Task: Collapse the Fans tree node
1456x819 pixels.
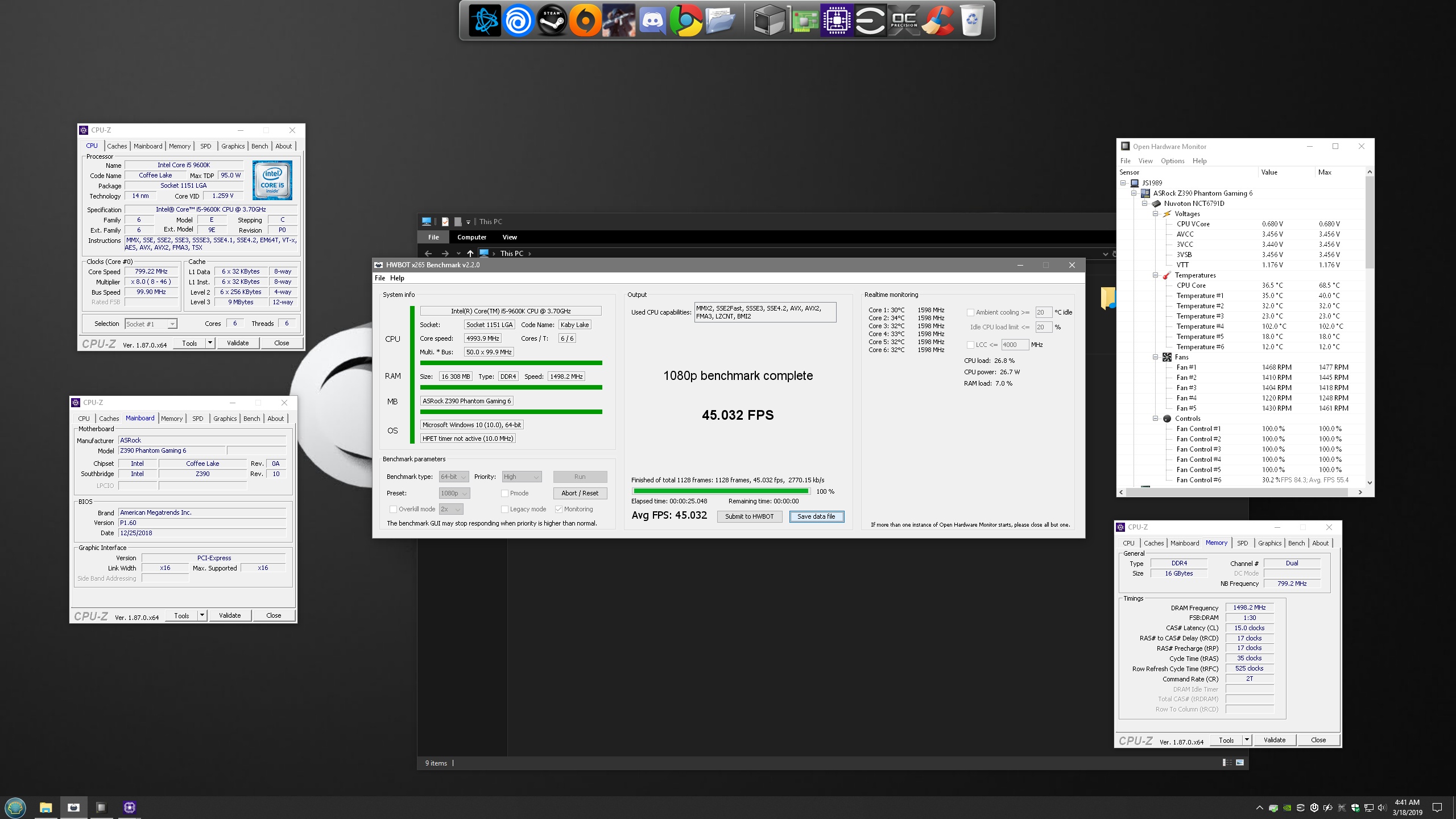Action: click(1155, 357)
